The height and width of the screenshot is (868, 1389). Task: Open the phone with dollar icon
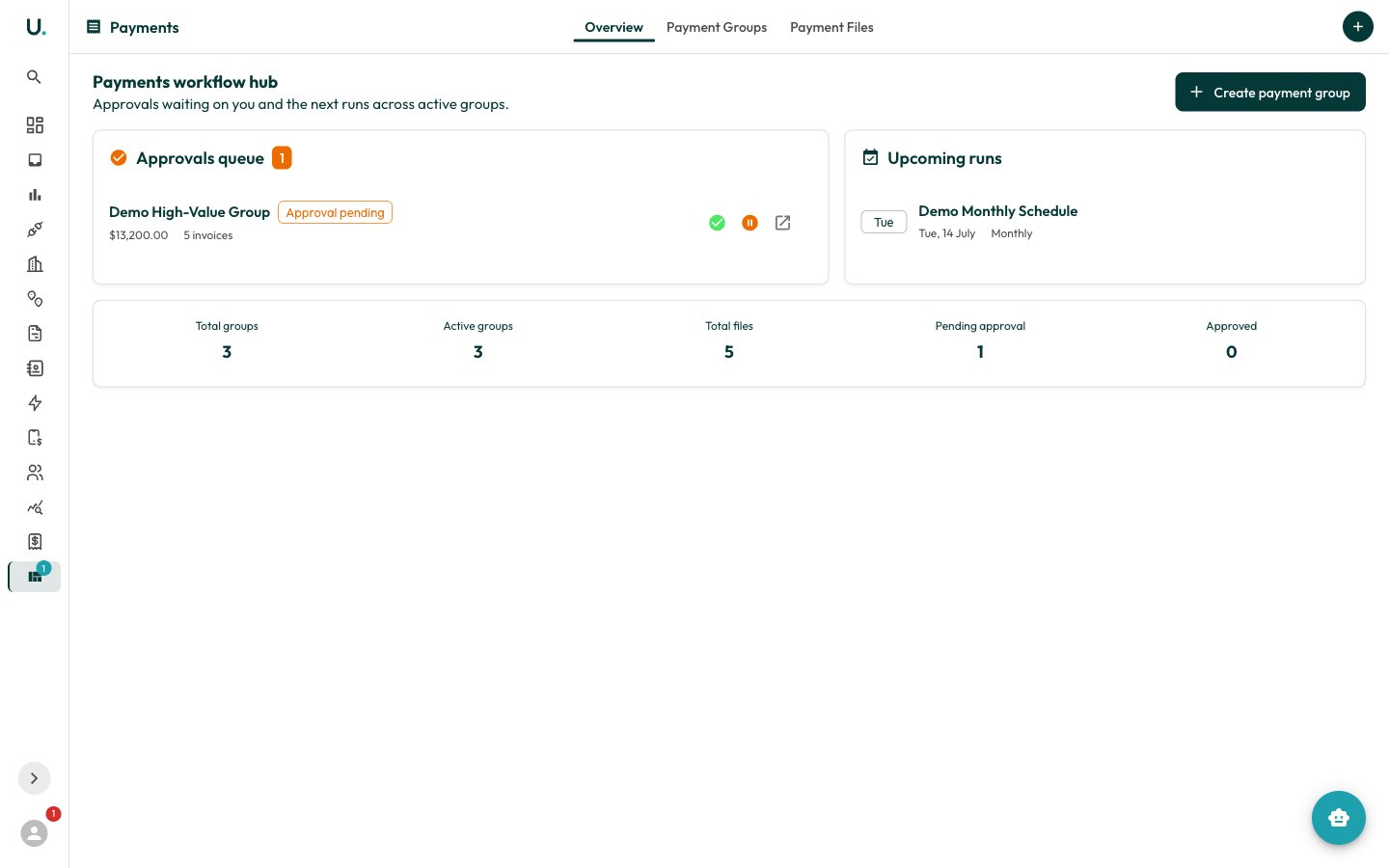(x=35, y=438)
